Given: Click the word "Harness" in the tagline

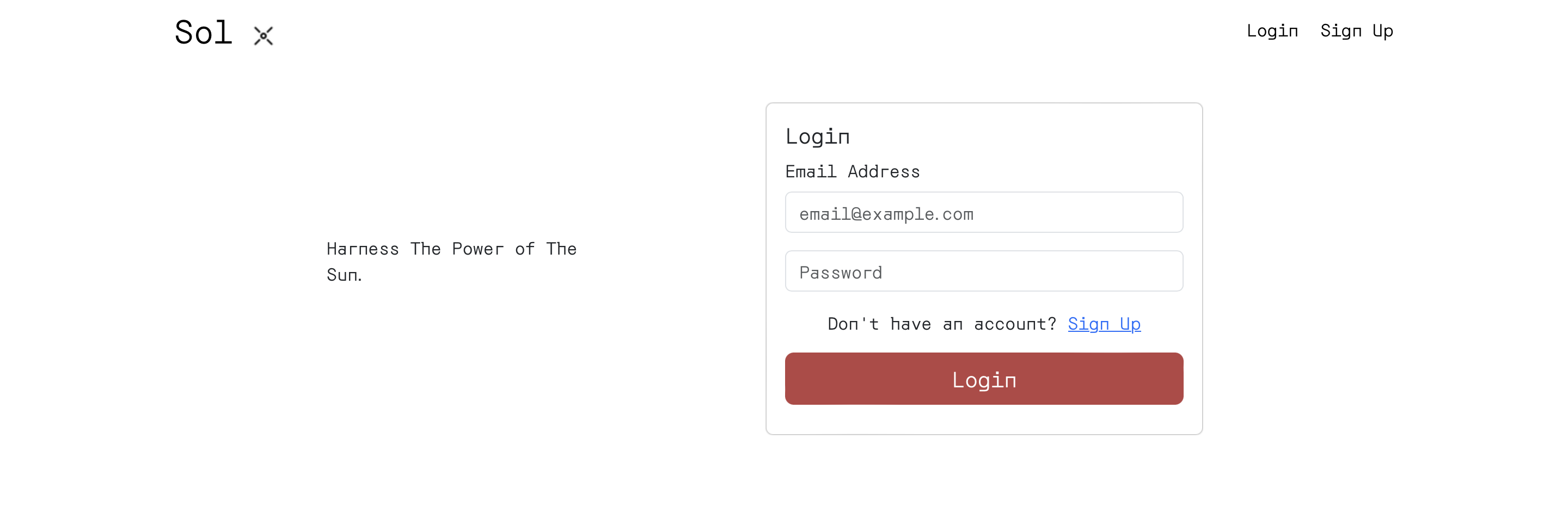Looking at the screenshot, I should [x=362, y=249].
